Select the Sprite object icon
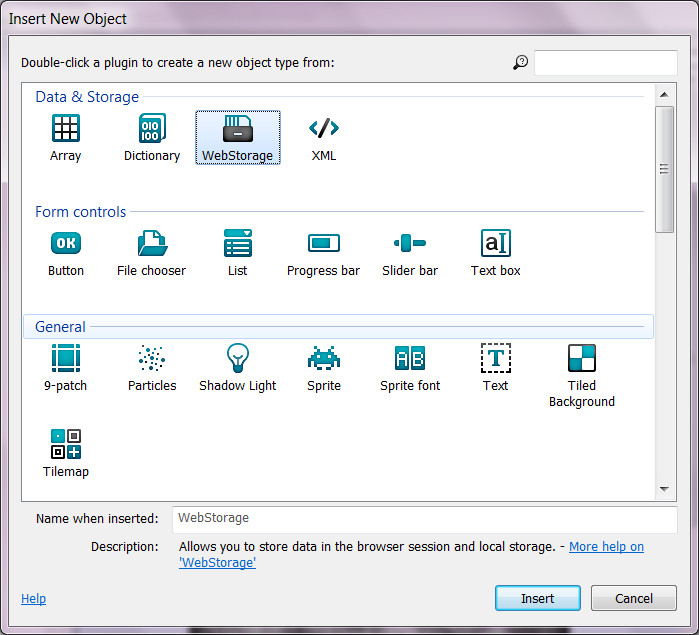The width and height of the screenshot is (699, 635). coord(324,359)
